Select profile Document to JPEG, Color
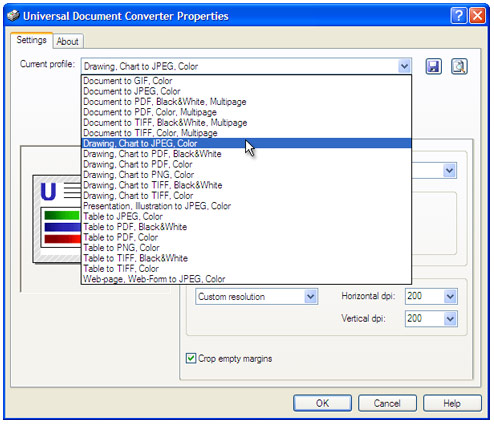The image size is (494, 424). [246, 91]
